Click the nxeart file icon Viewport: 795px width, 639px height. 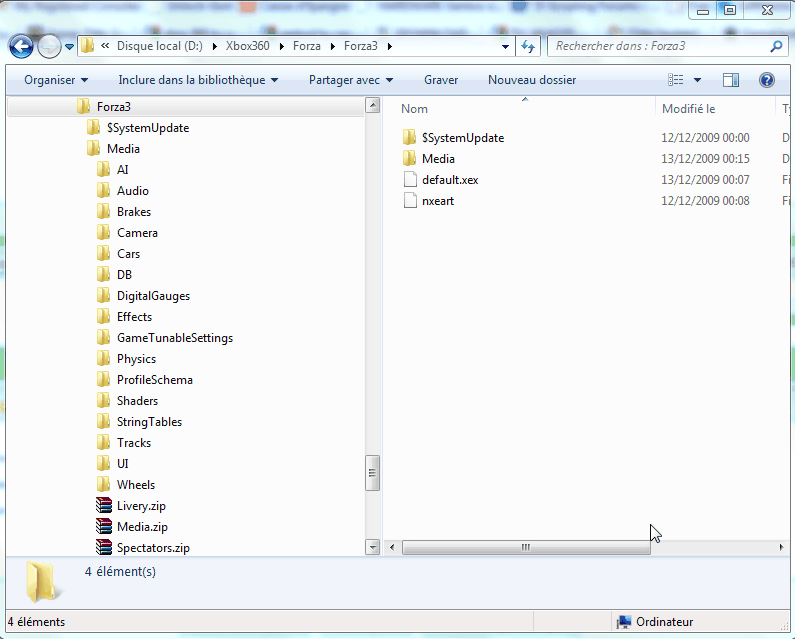(x=410, y=201)
